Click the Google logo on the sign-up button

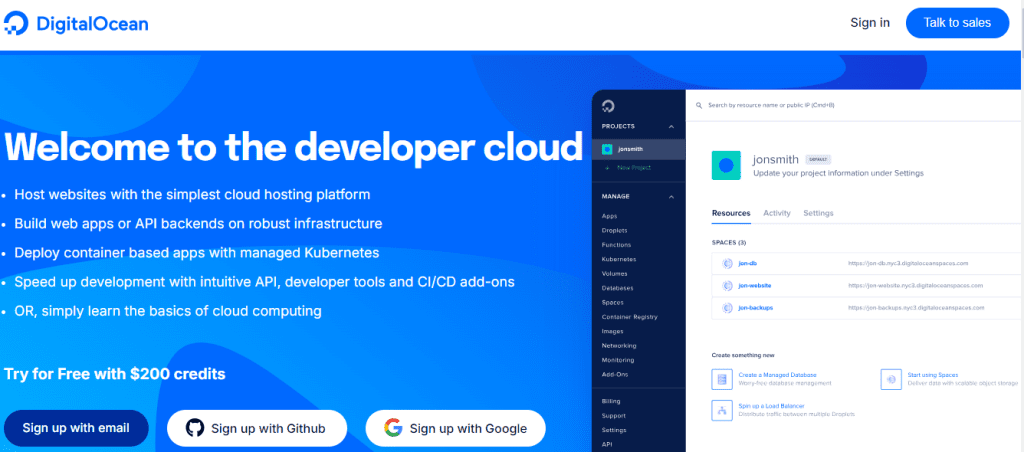[392, 428]
